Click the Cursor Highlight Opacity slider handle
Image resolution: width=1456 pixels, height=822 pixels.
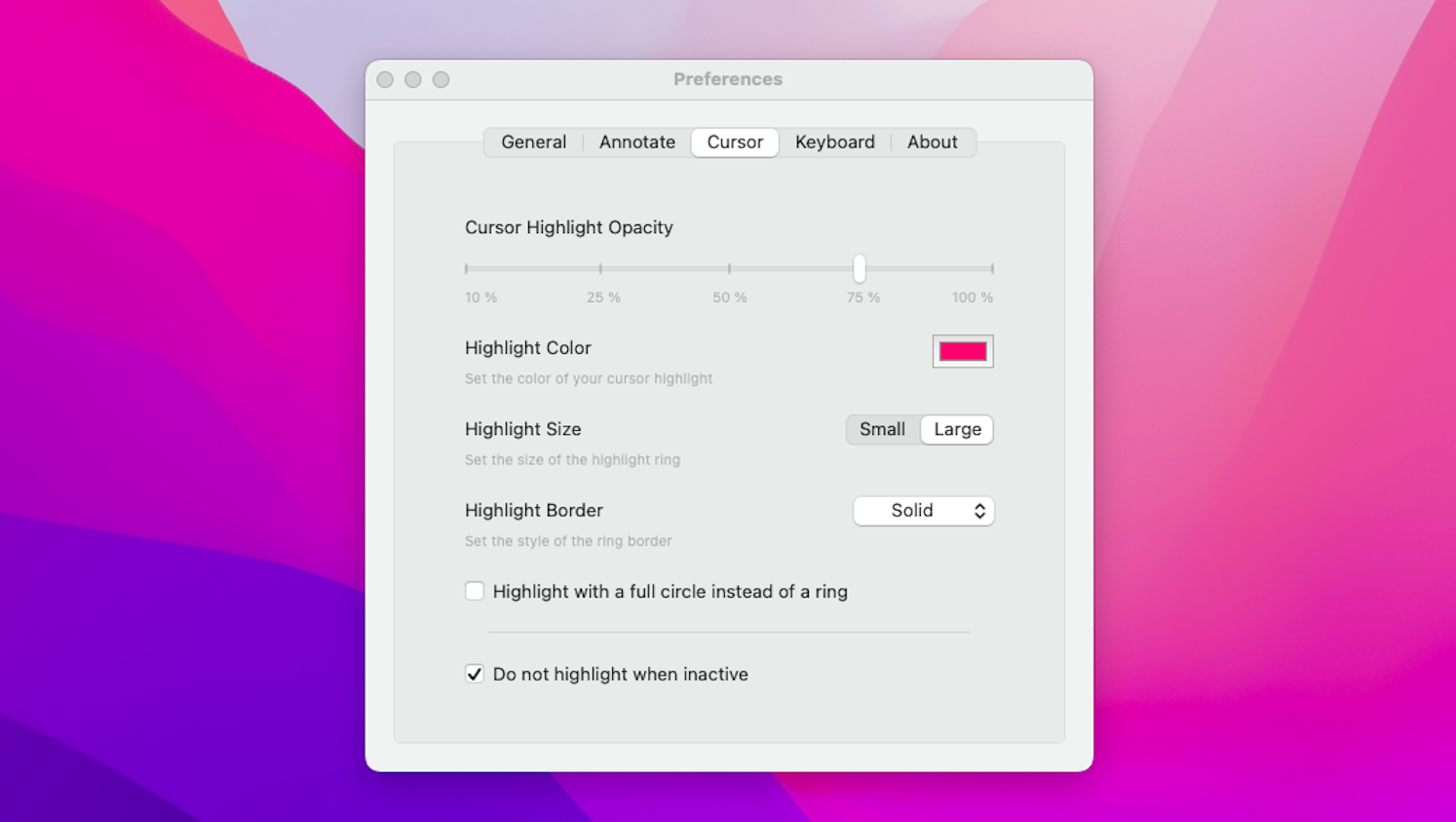(x=859, y=268)
